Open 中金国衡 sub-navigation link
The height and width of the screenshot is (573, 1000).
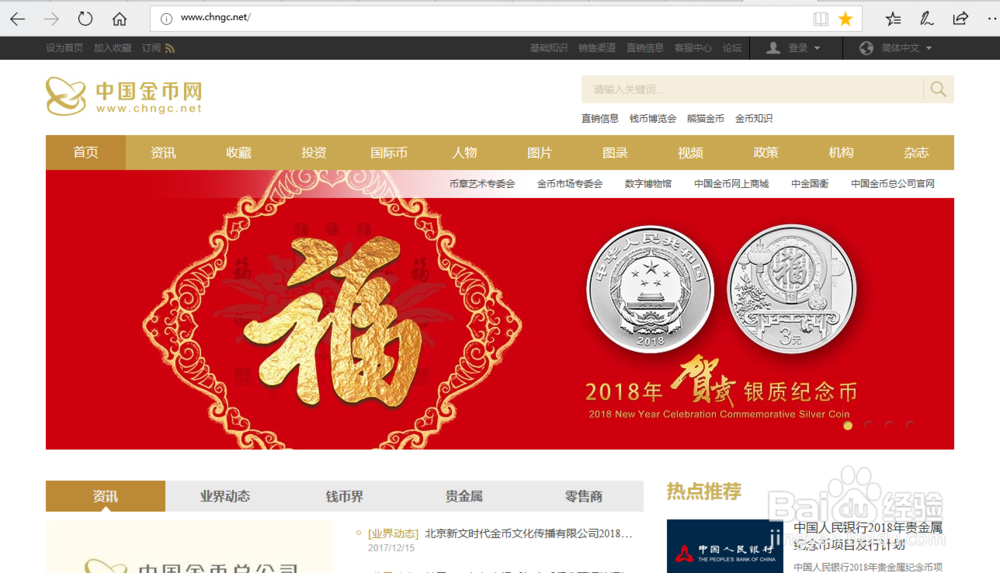click(x=809, y=184)
